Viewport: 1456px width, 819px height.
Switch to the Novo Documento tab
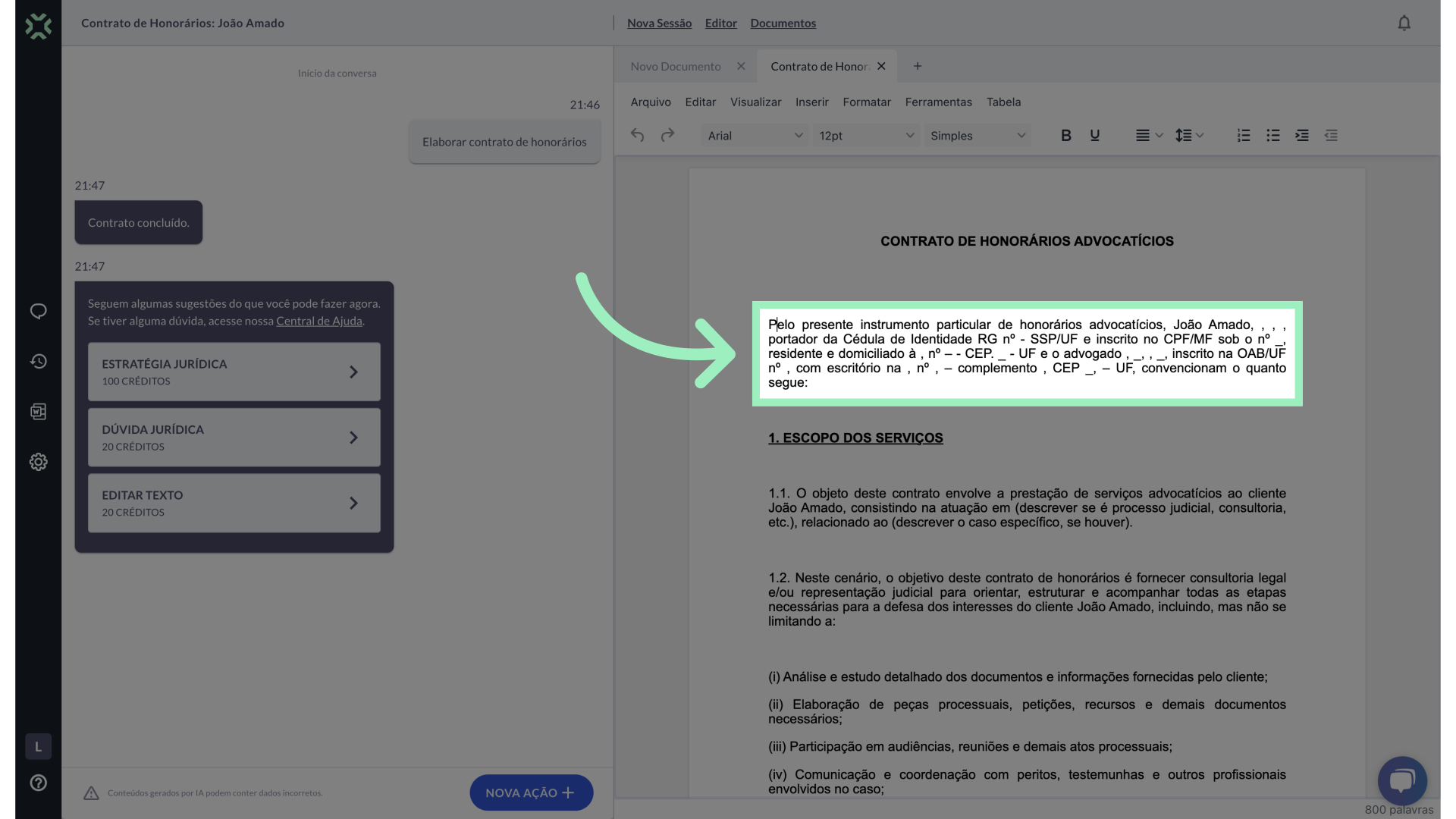click(675, 66)
